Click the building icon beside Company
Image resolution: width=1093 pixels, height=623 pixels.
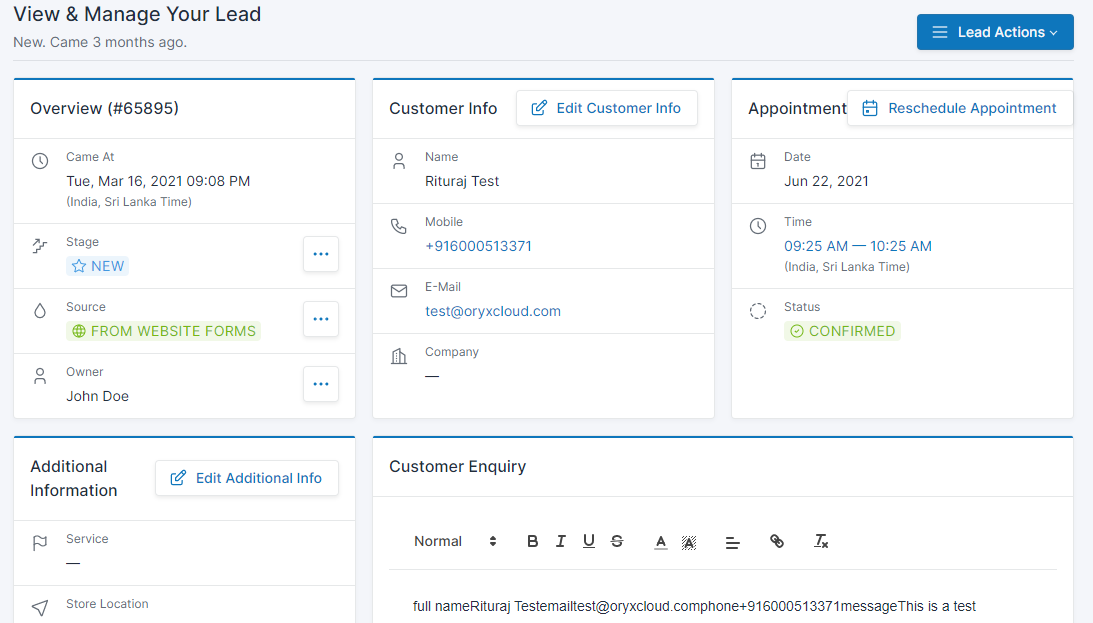[x=399, y=356]
